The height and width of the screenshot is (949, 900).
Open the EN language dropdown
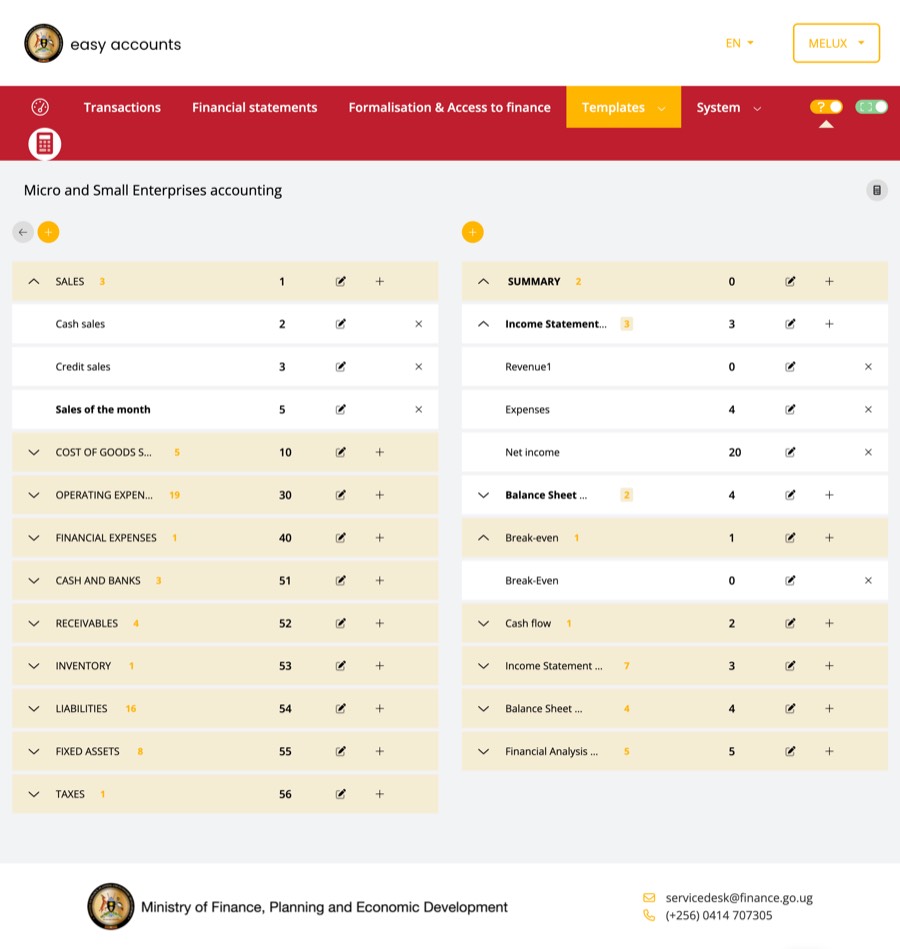739,43
